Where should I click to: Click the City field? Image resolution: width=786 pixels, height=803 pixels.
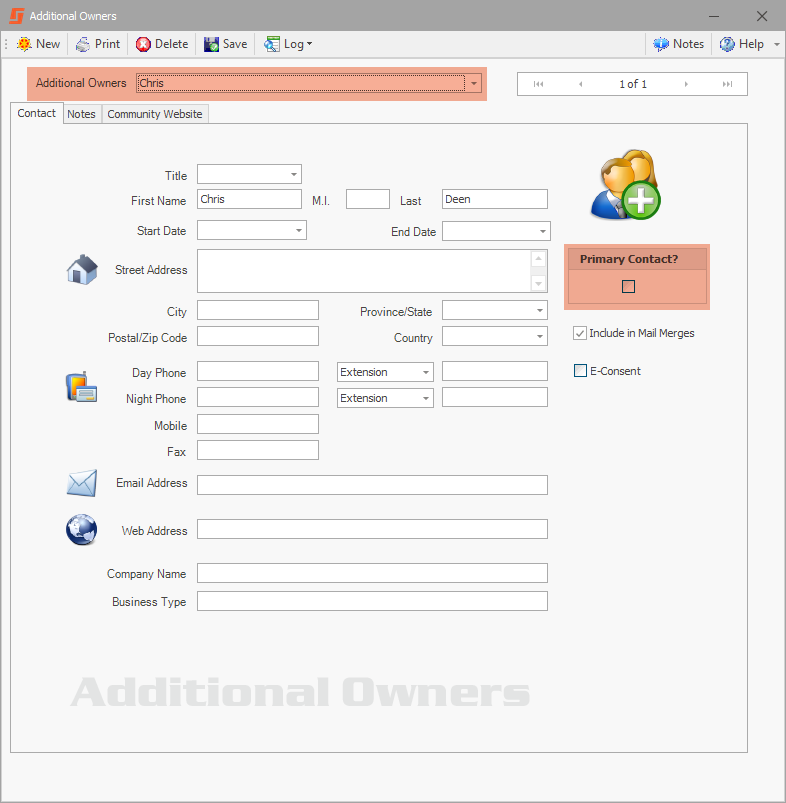click(x=258, y=310)
